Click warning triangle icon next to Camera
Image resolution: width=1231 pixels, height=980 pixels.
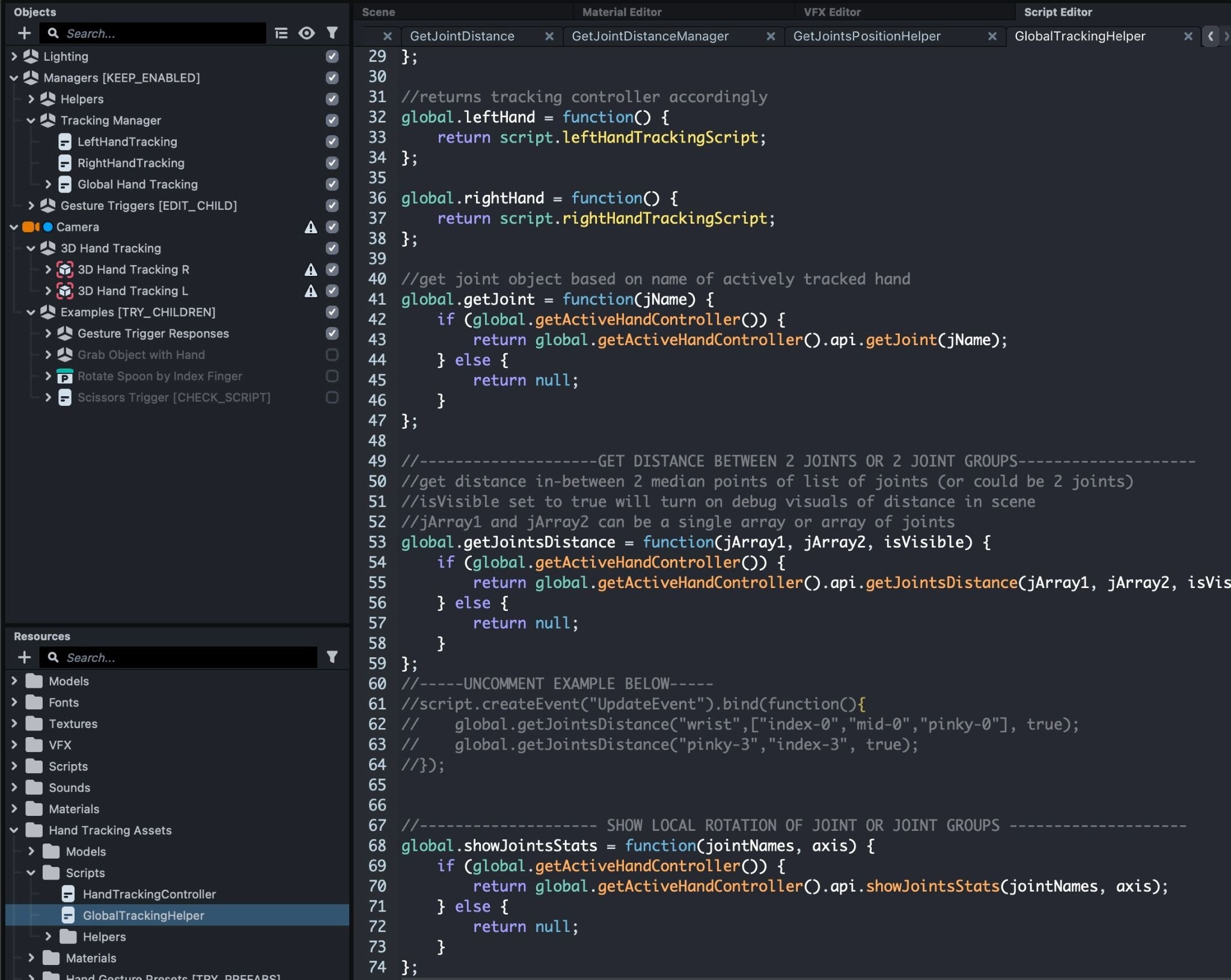pos(310,227)
